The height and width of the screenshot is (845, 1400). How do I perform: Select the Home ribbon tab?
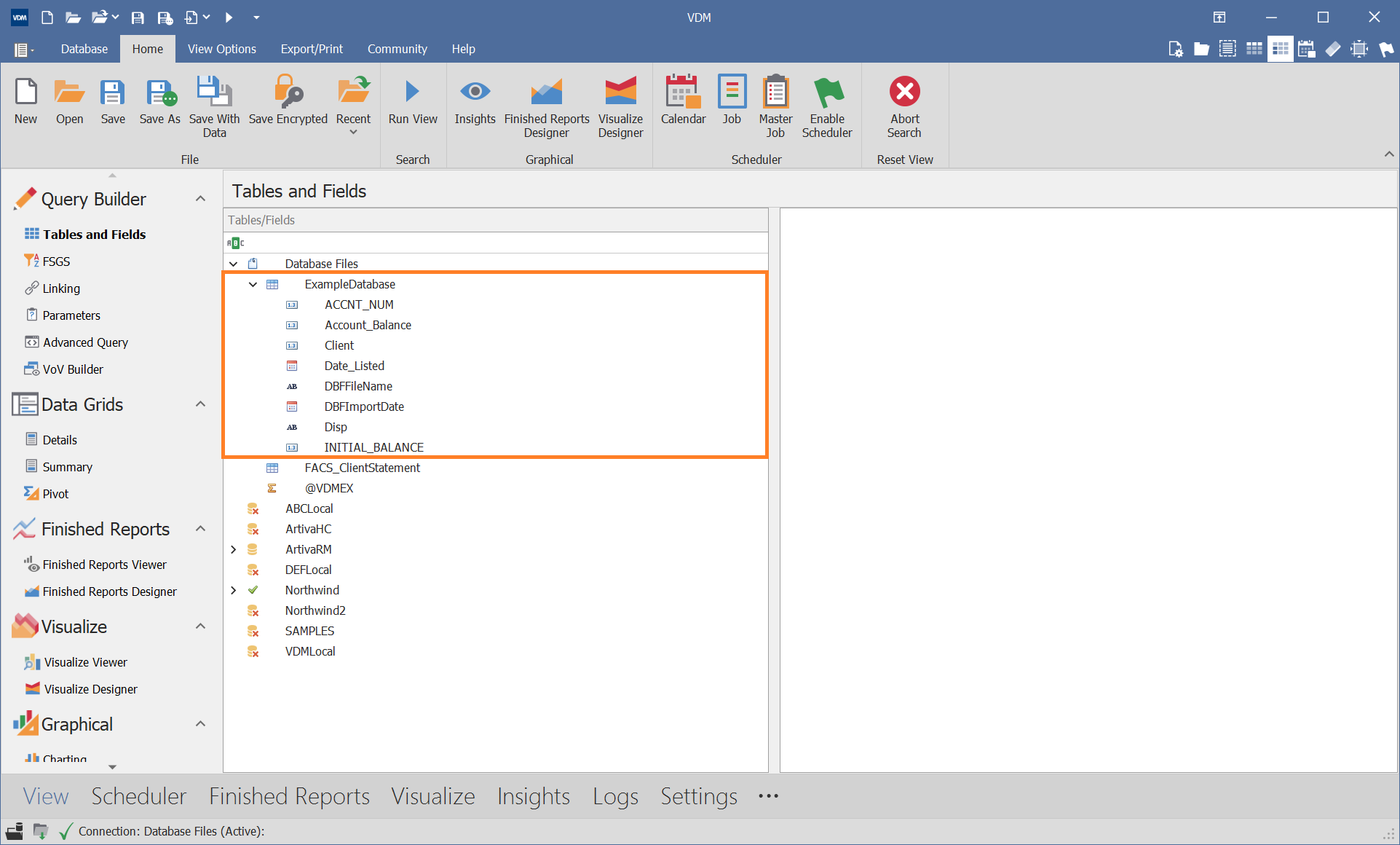tap(148, 49)
